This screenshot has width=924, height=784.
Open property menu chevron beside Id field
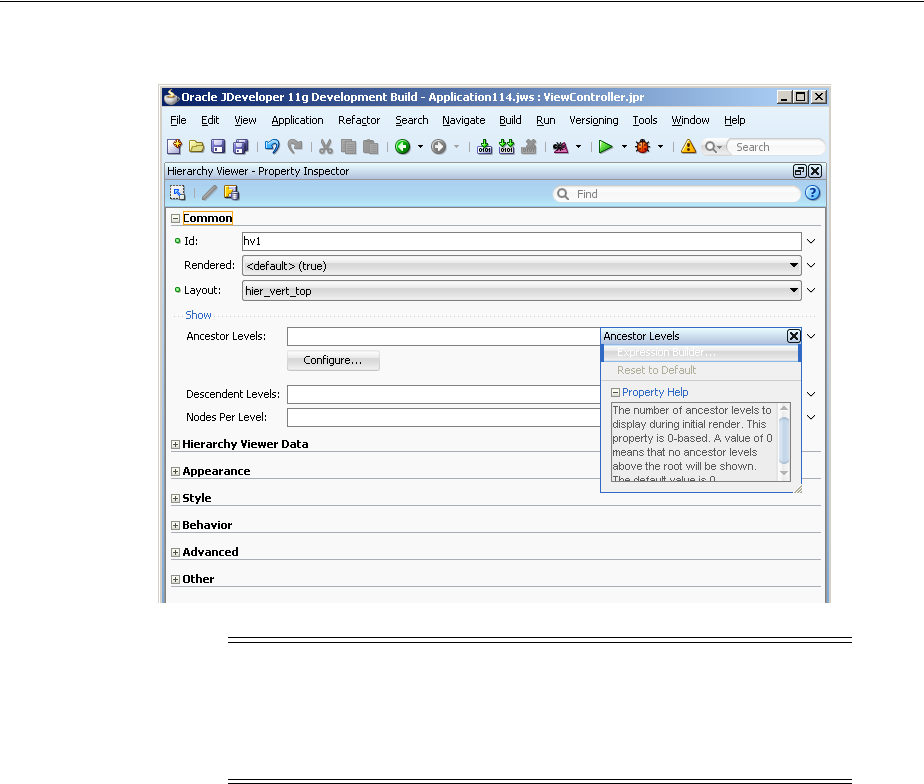tap(811, 241)
